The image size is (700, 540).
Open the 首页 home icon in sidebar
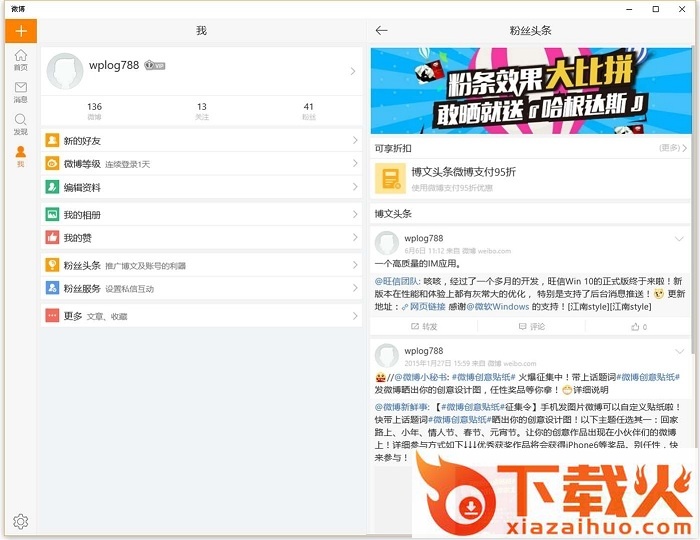click(x=21, y=60)
